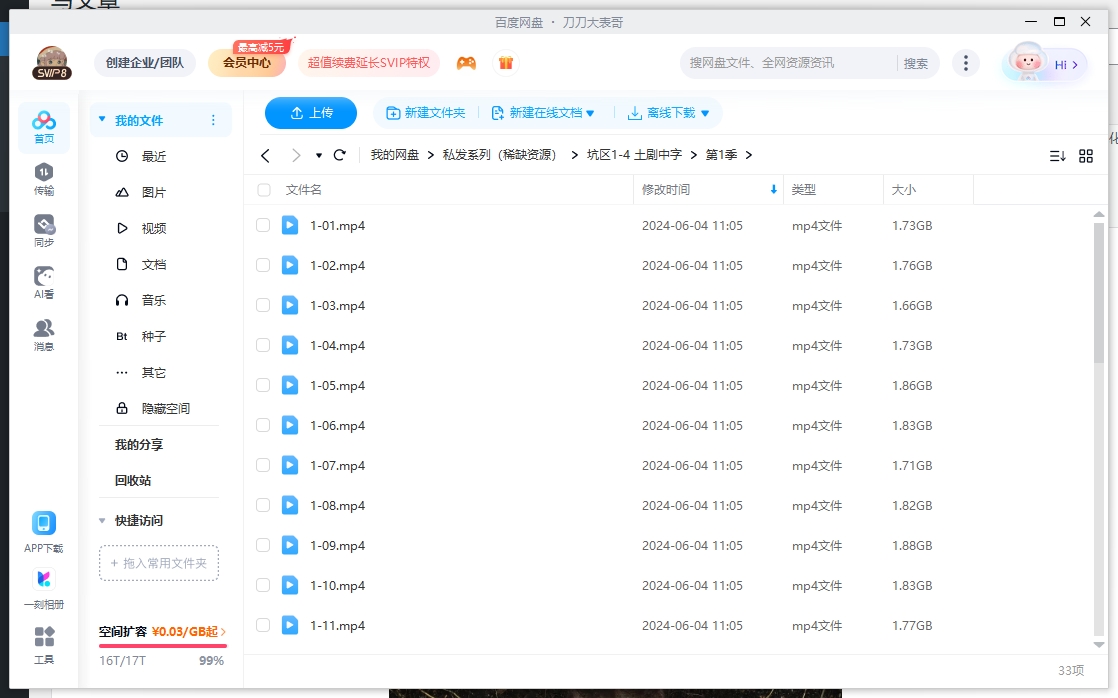Collapse the 快捷访问 section
This screenshot has width=1118, height=698.
pyautogui.click(x=103, y=520)
